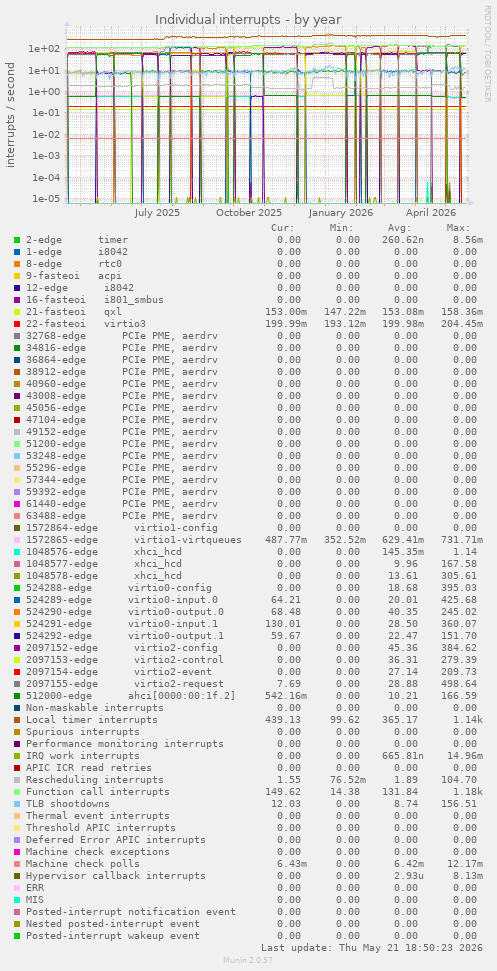The height and width of the screenshot is (971, 497).
Task: Click the green swatch next to 2-edge timer
Action: tap(17, 240)
